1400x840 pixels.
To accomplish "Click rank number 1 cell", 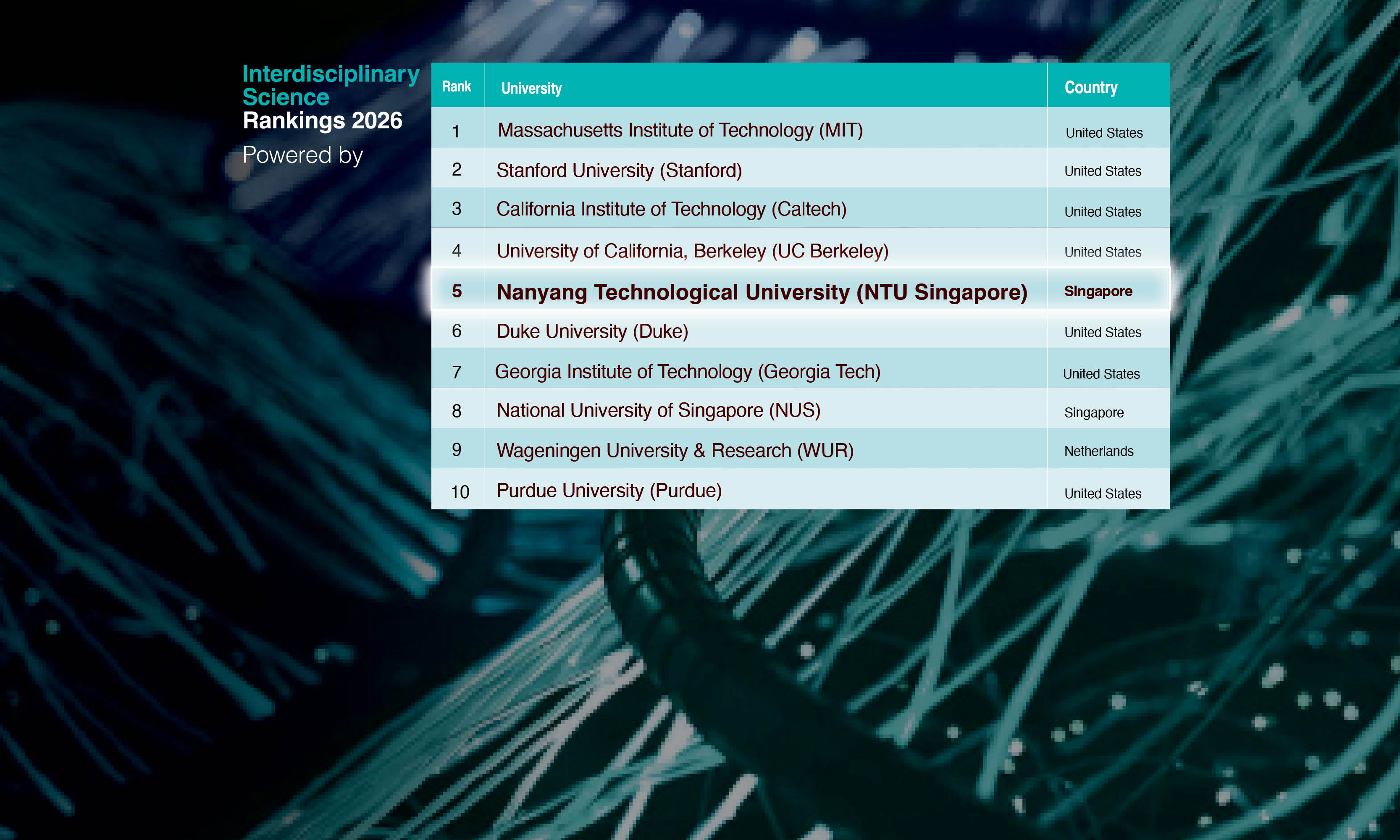I will tap(456, 132).
